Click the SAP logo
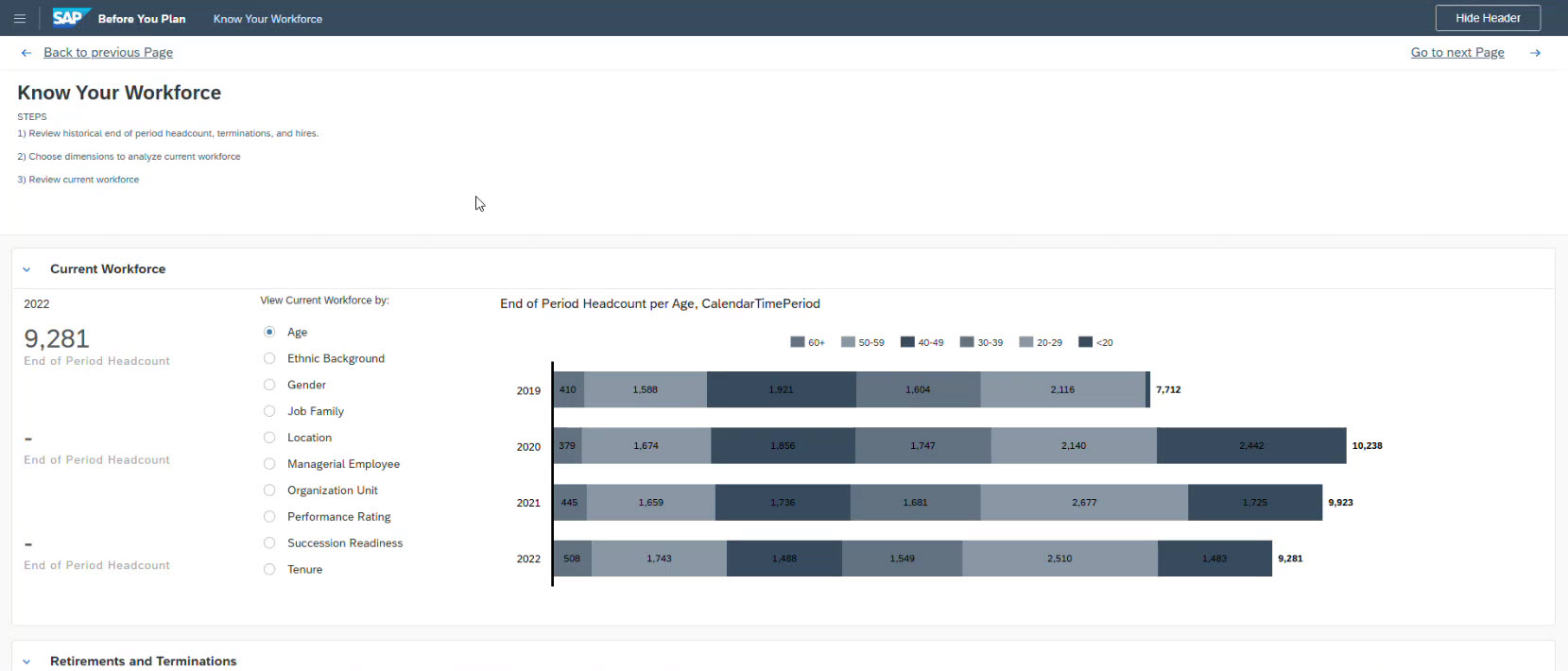 pyautogui.click(x=69, y=18)
